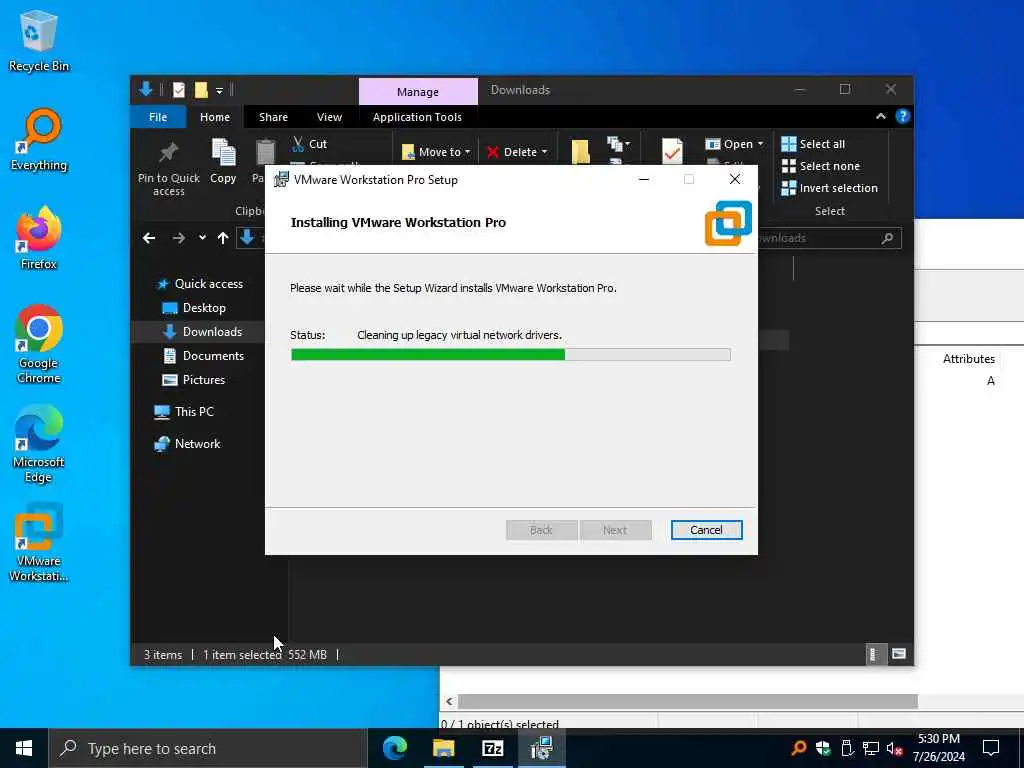
Task: Click the Properties icon in the quick access toolbar
Action: pyautogui.click(x=178, y=90)
